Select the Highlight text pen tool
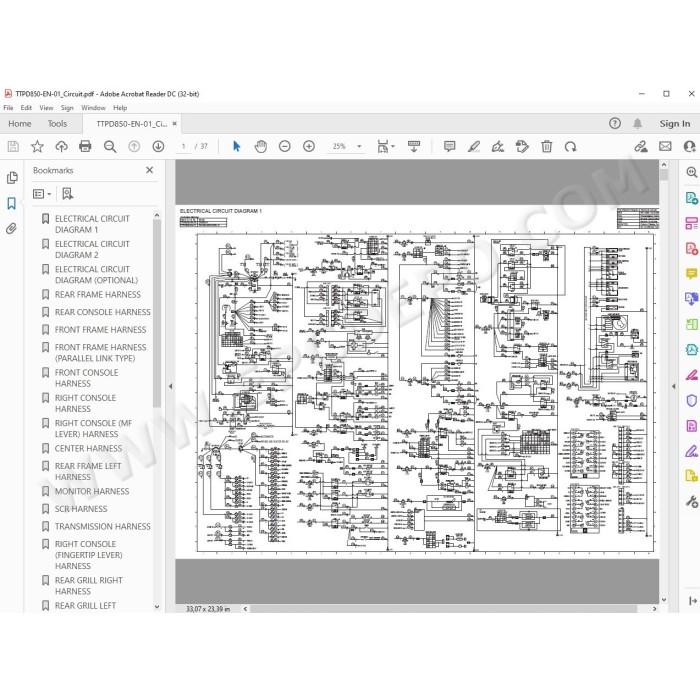Screen dimensions: 700x700 click(474, 146)
